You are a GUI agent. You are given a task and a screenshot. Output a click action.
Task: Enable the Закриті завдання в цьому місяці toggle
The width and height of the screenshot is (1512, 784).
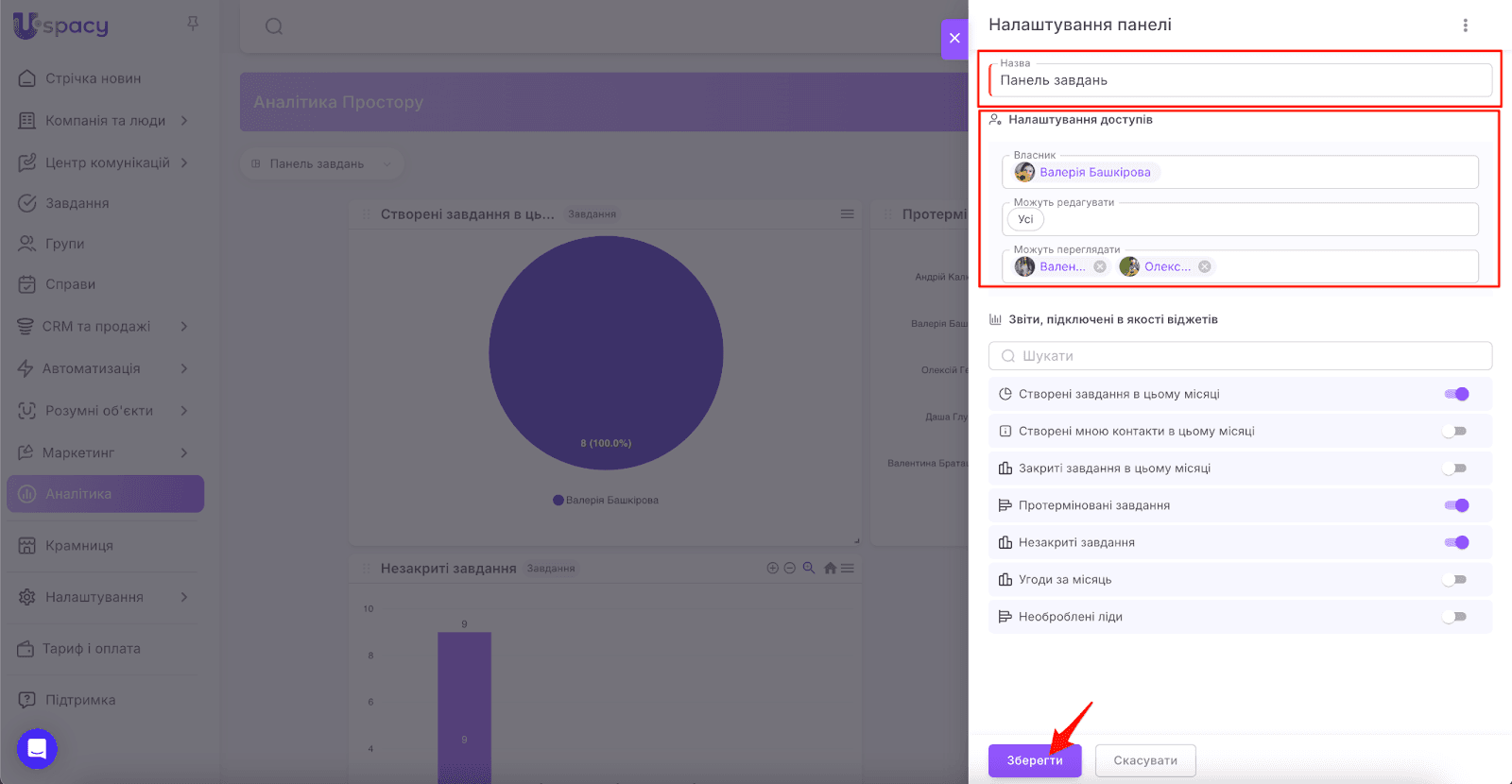click(1455, 469)
